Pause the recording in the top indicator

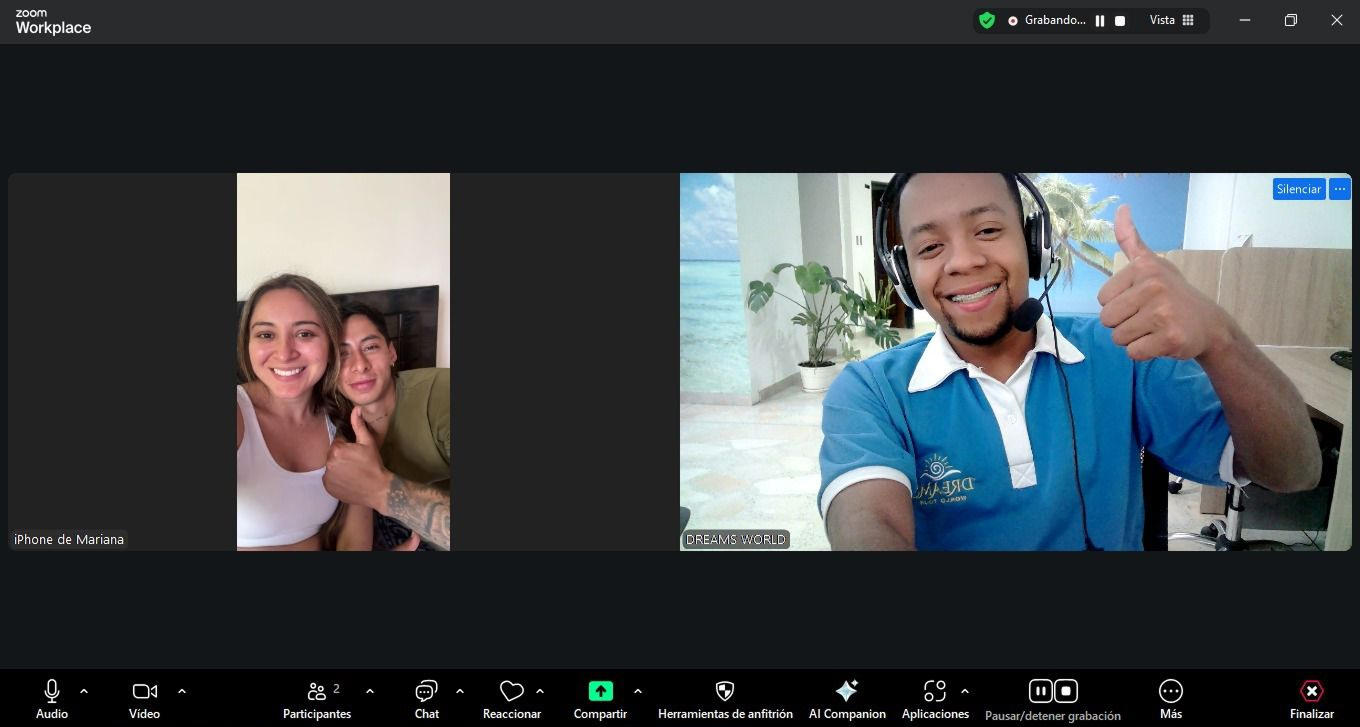(x=1100, y=20)
